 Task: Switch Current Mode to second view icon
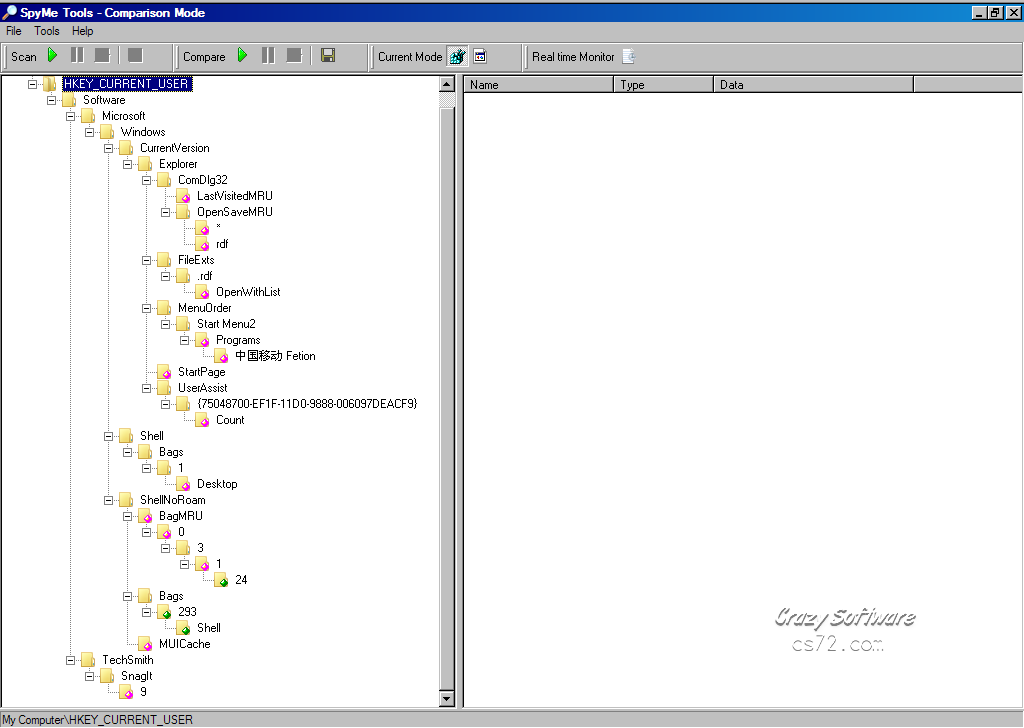click(480, 56)
